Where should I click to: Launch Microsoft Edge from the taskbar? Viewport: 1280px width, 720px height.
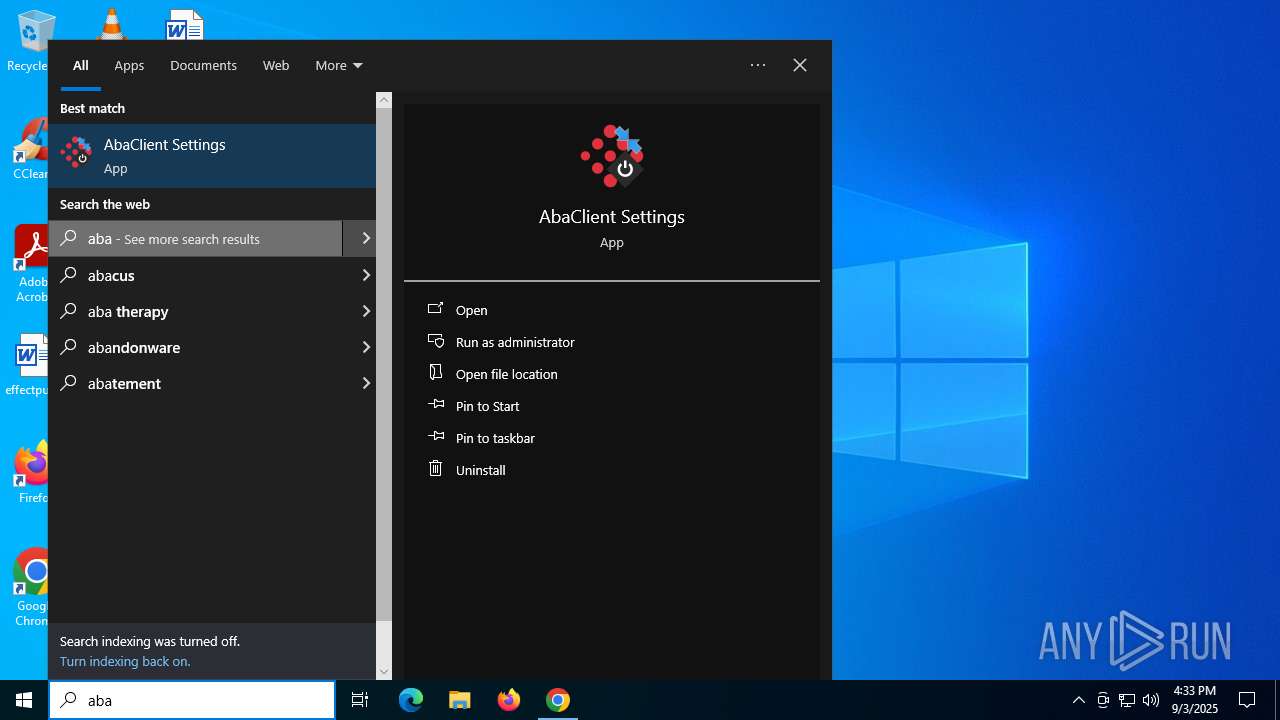click(411, 700)
